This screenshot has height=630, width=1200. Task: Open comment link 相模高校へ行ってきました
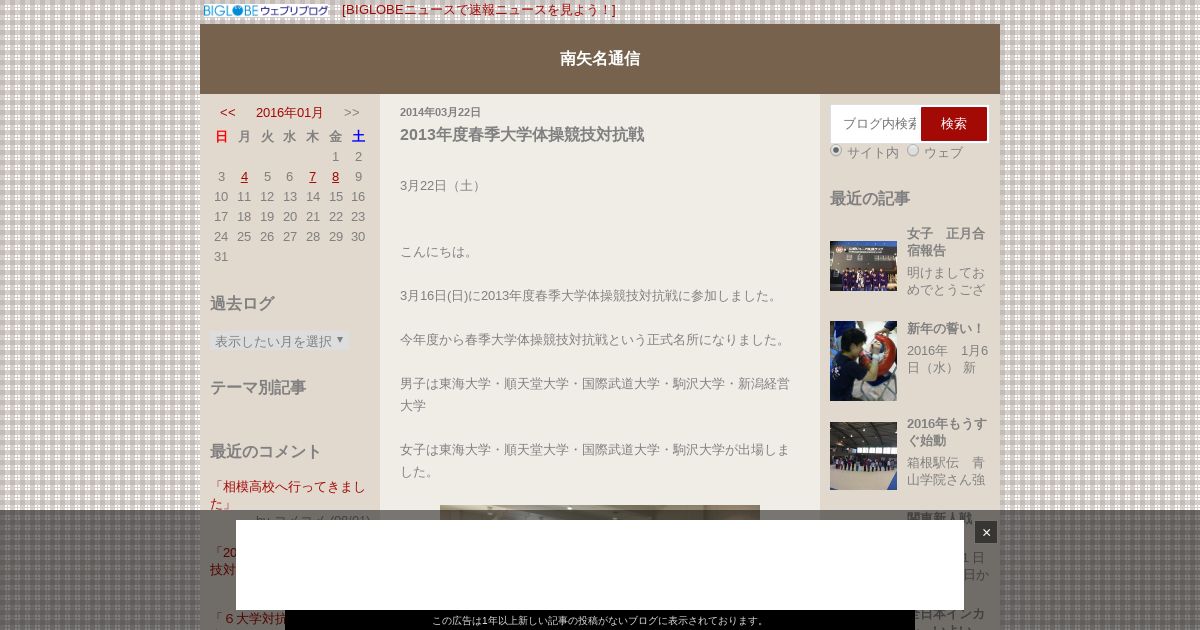click(288, 495)
